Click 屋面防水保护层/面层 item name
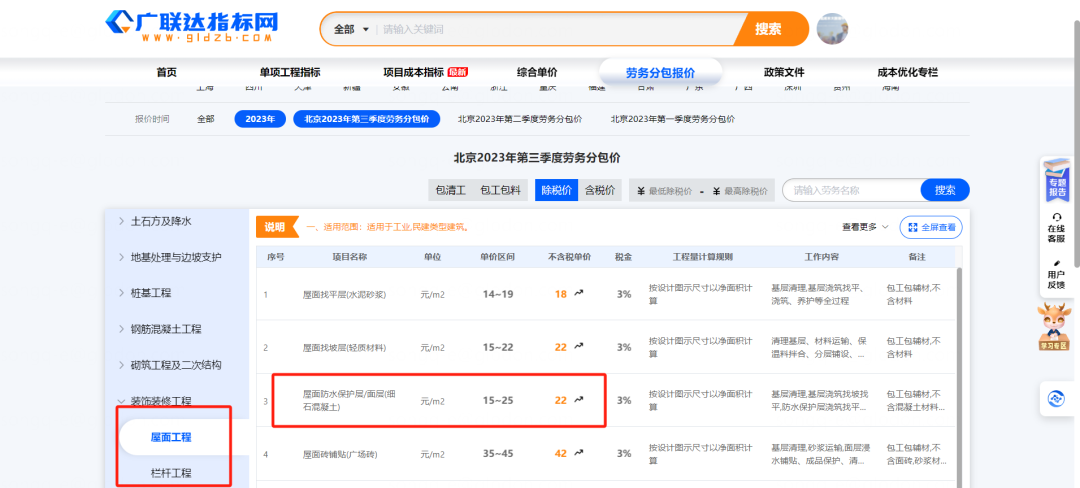The width and height of the screenshot is (1080, 488). (x=349, y=400)
